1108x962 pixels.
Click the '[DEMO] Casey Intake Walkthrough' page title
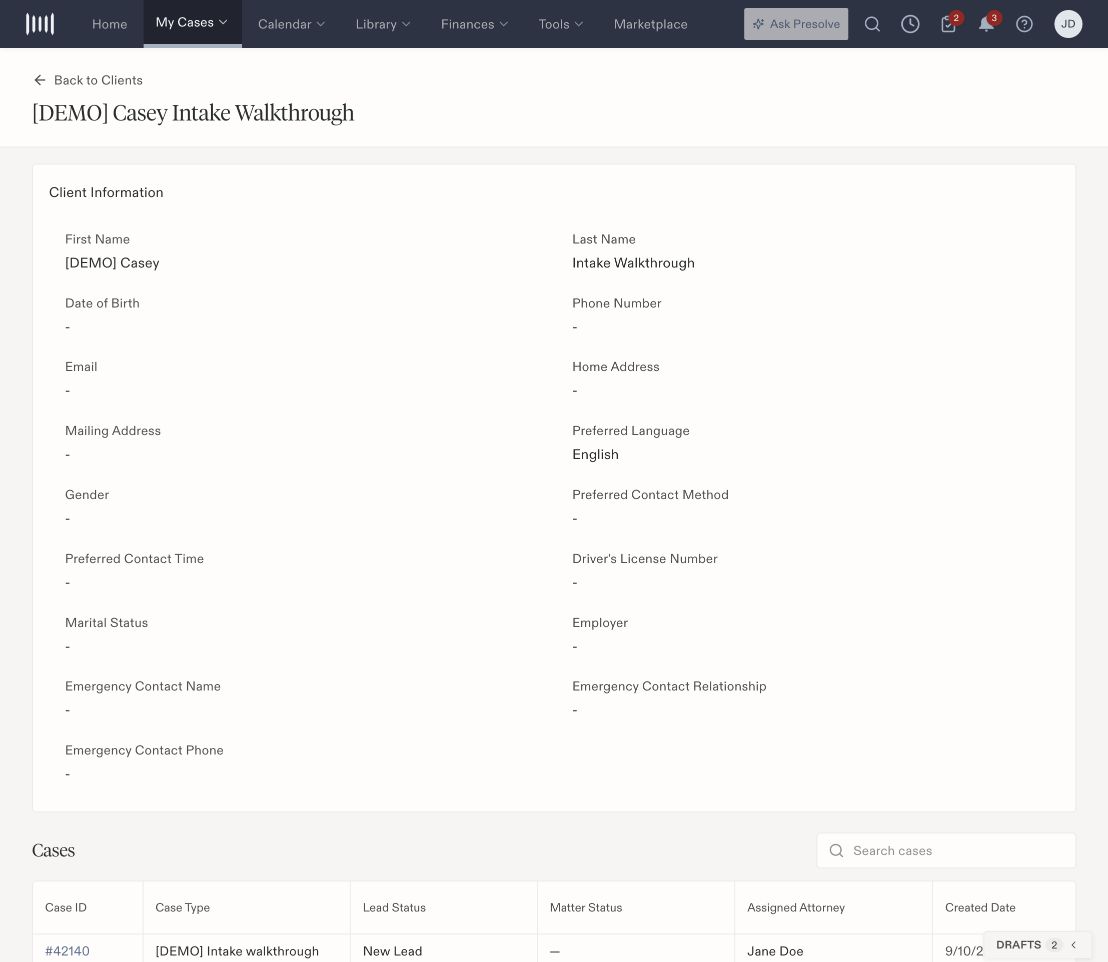(x=193, y=113)
